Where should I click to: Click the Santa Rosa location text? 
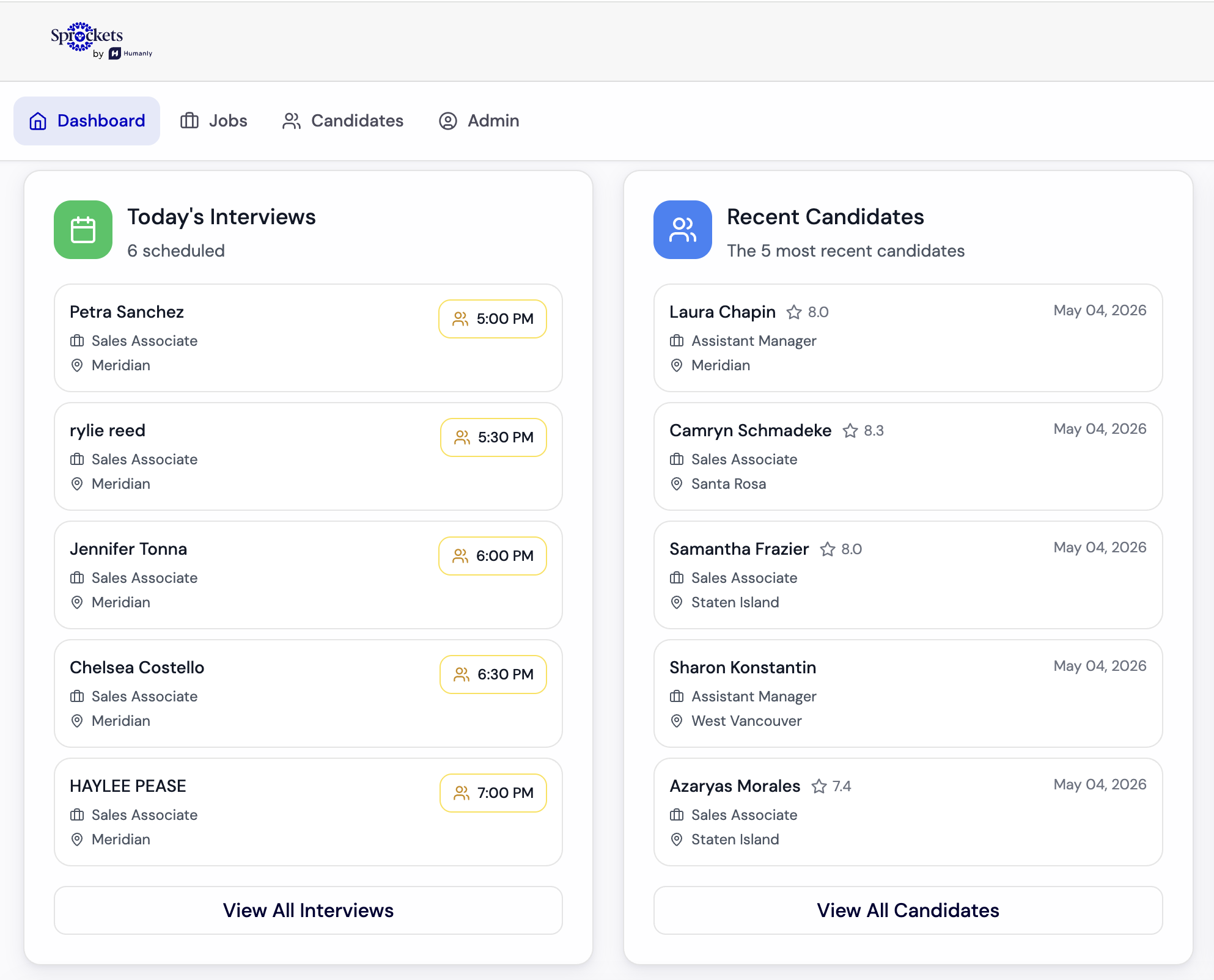pyautogui.click(x=729, y=484)
